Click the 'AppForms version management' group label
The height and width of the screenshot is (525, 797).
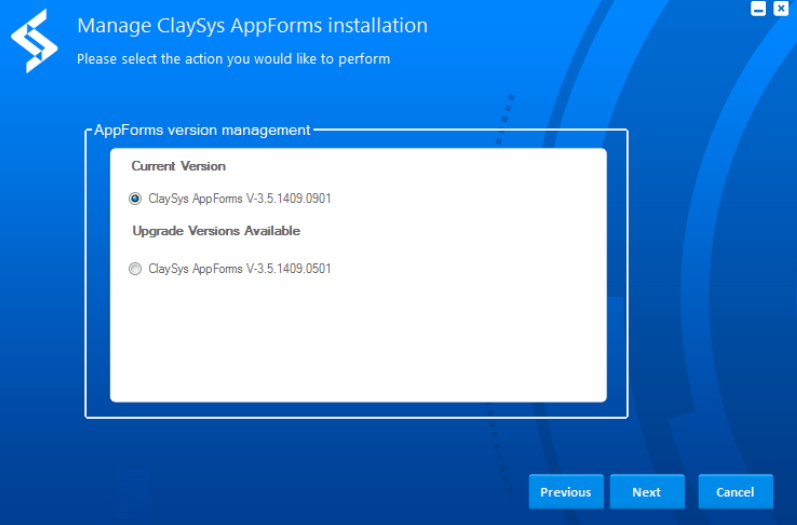coord(202,130)
